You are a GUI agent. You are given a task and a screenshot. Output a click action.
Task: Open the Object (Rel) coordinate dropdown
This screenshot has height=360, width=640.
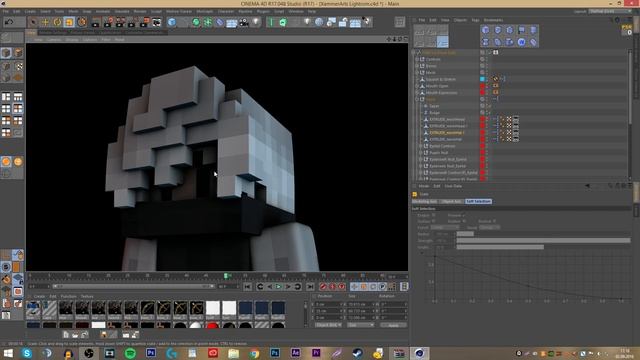(x=329, y=325)
